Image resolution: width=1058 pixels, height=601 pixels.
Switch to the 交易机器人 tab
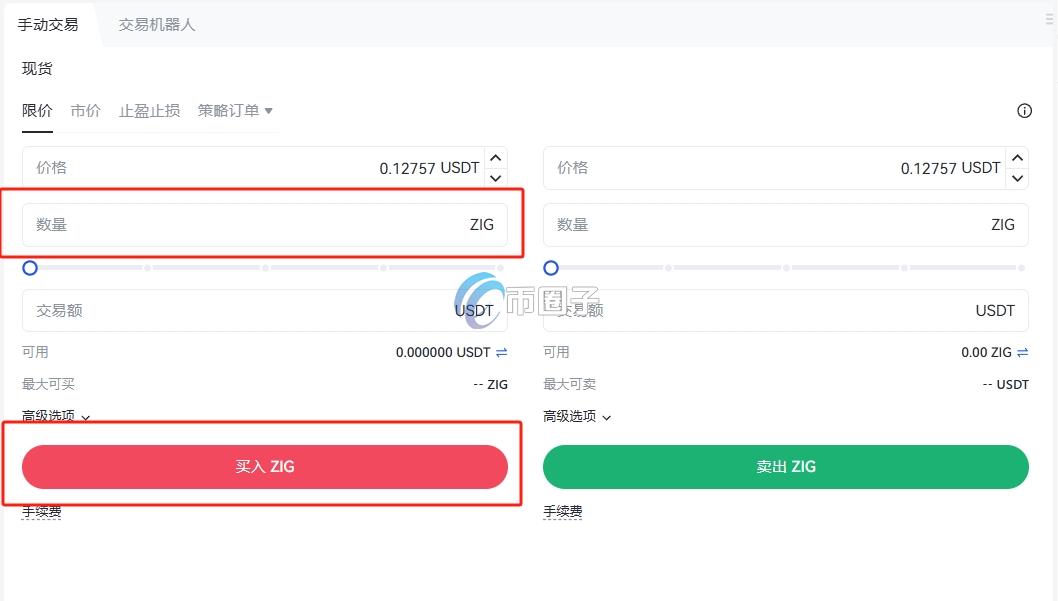157,24
